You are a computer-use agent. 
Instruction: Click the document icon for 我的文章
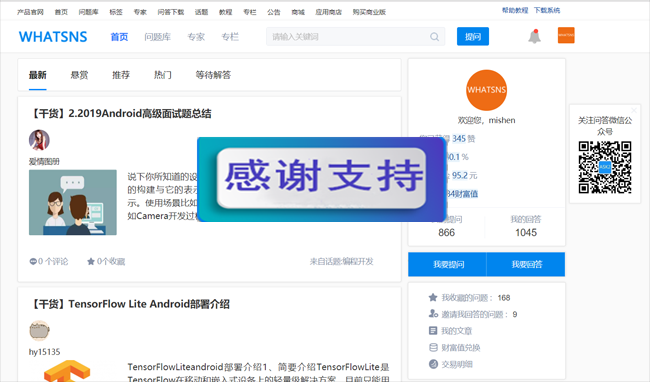433,331
